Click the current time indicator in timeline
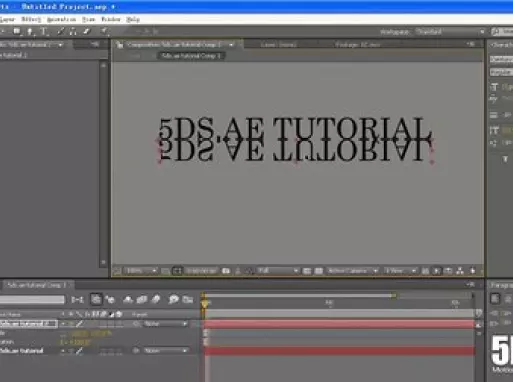The image size is (513, 382). [205, 303]
